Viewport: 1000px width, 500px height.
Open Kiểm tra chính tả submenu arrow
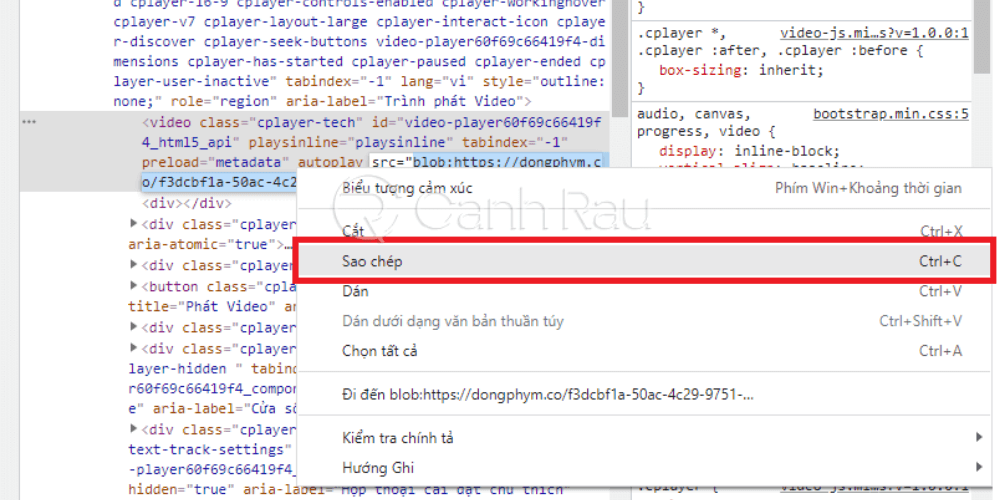(979, 438)
